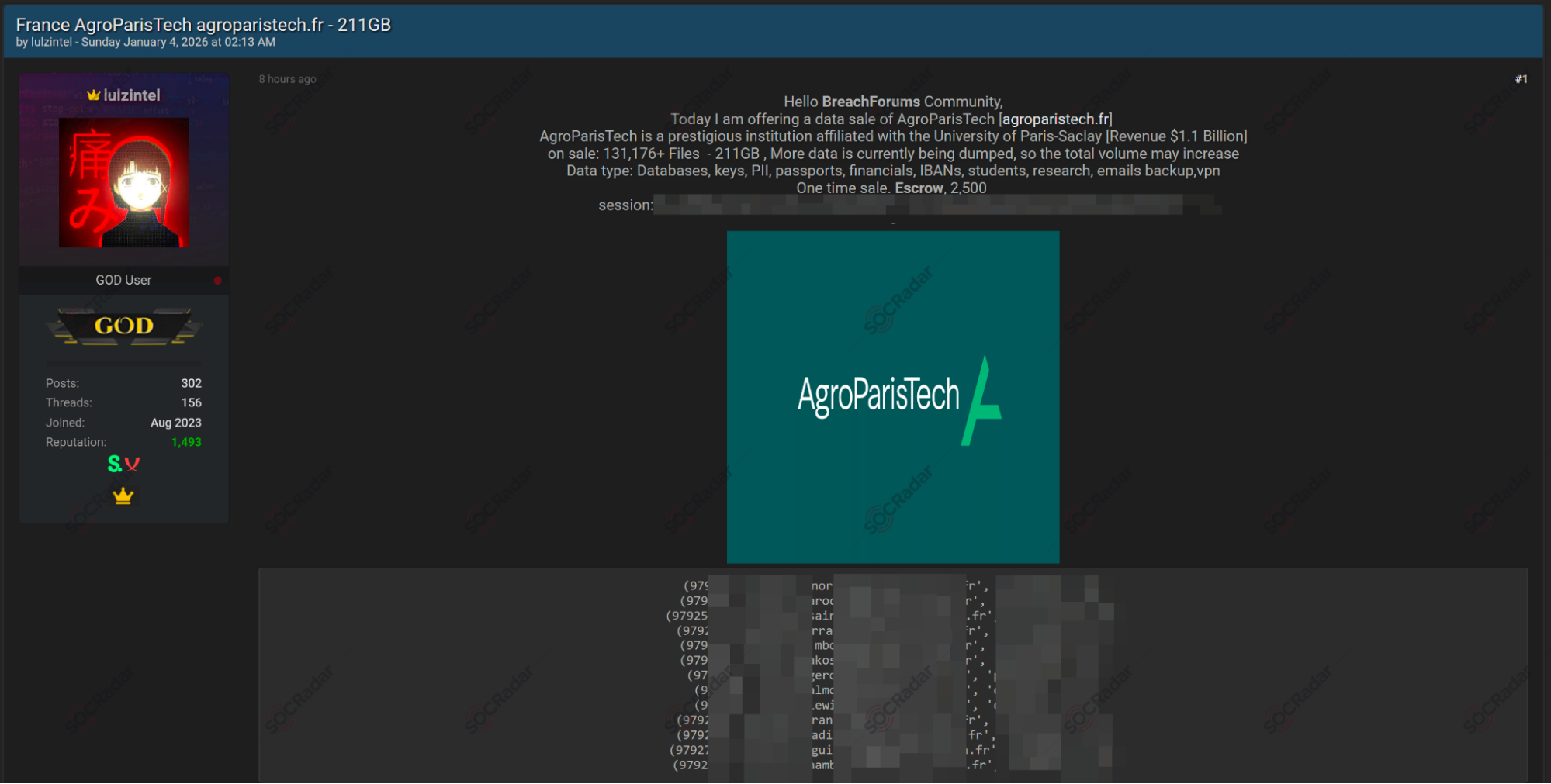The image size is (1551, 784).
Task: Click the thread title France AgroParisTech
Action: [x=203, y=25]
